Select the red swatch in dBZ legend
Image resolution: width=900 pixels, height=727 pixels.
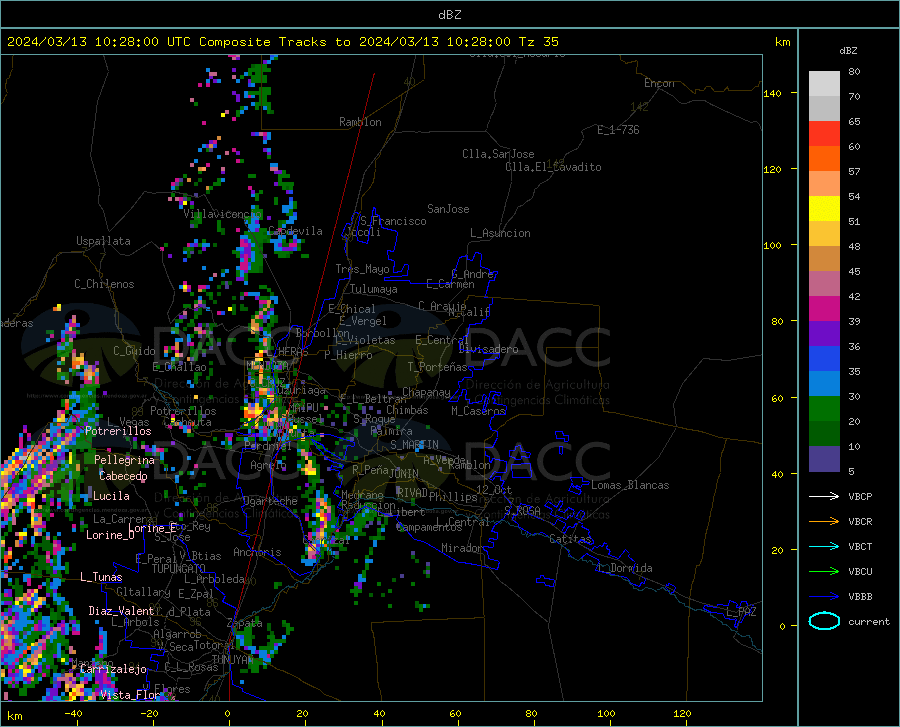(x=824, y=134)
